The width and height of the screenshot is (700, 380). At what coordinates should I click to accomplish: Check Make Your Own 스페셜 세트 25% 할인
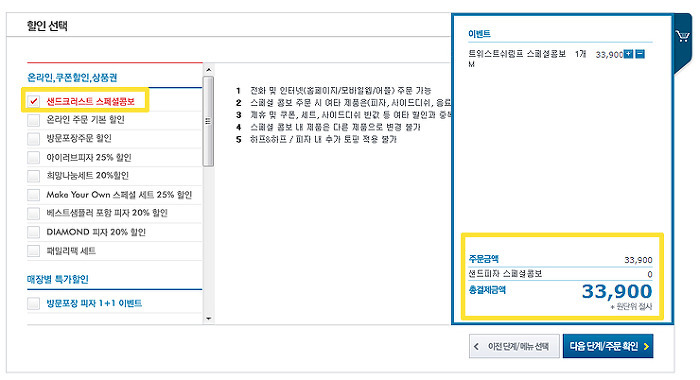pos(33,195)
